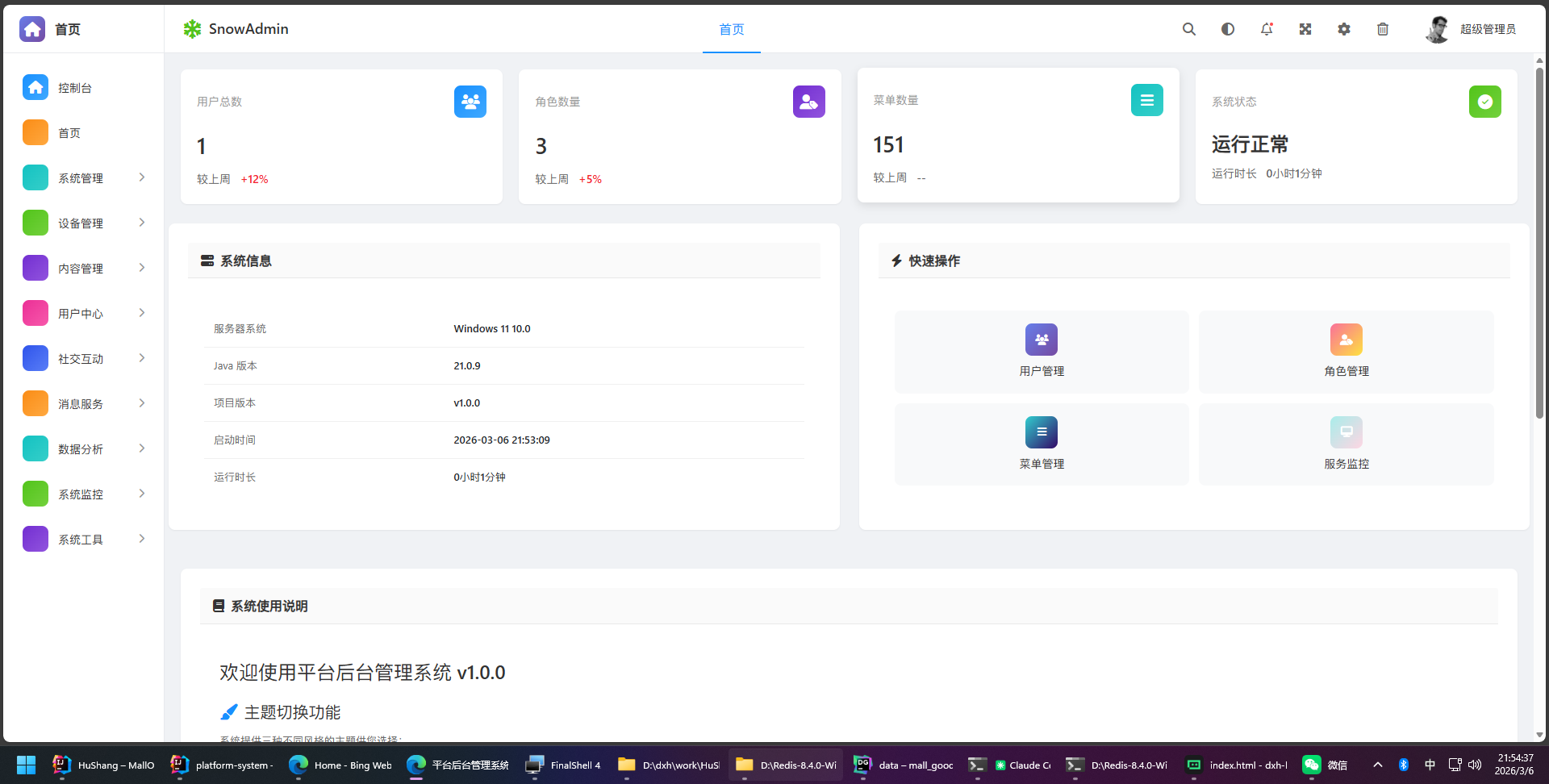Expand the 数据分析 sidebar section
Image resolution: width=1549 pixels, height=784 pixels.
84,448
